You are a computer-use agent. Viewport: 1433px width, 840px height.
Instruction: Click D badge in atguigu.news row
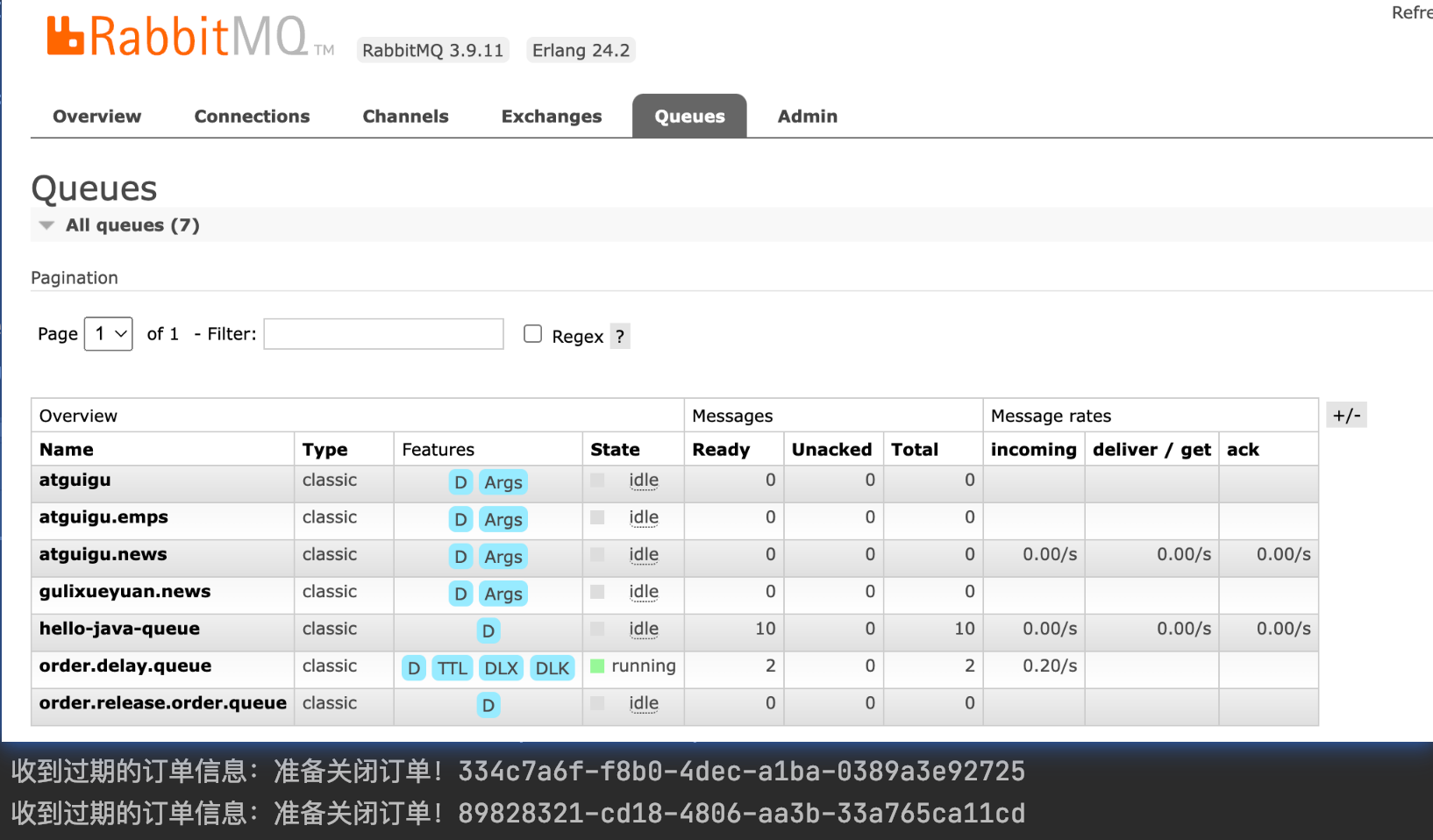tap(460, 557)
